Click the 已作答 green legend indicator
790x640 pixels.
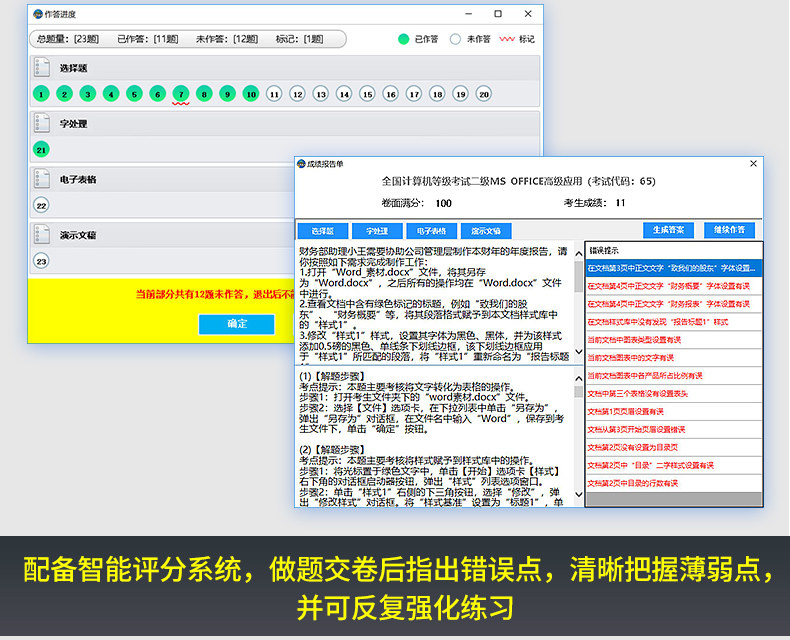pyautogui.click(x=404, y=39)
